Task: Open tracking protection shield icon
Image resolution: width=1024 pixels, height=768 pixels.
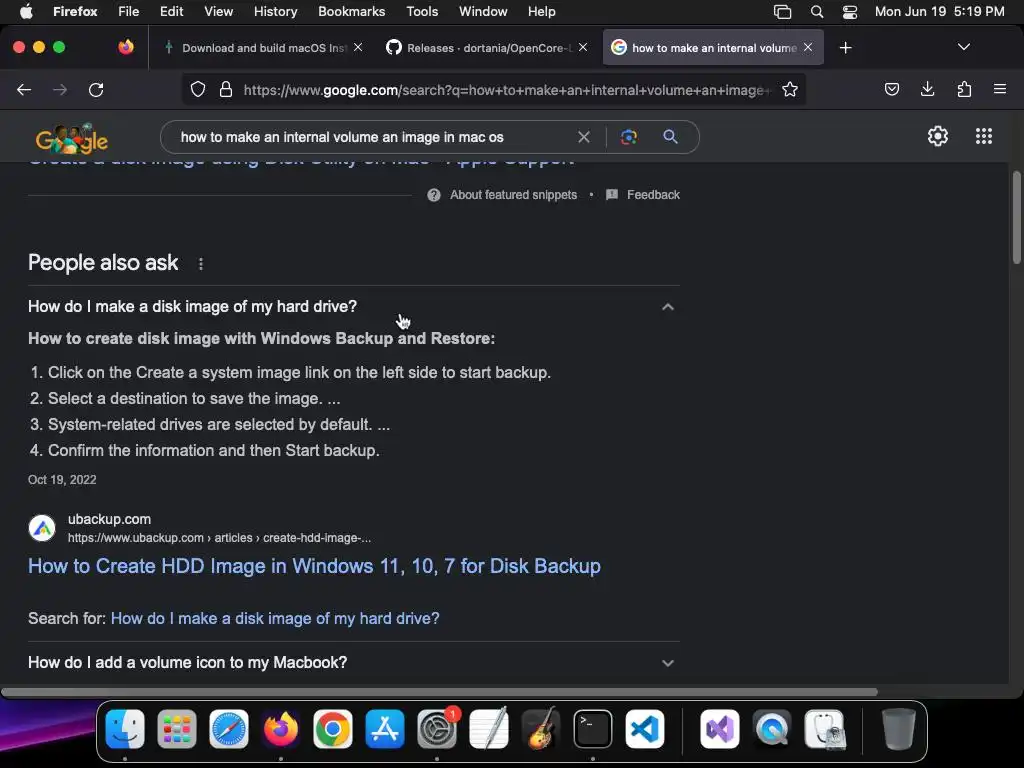Action: point(198,89)
